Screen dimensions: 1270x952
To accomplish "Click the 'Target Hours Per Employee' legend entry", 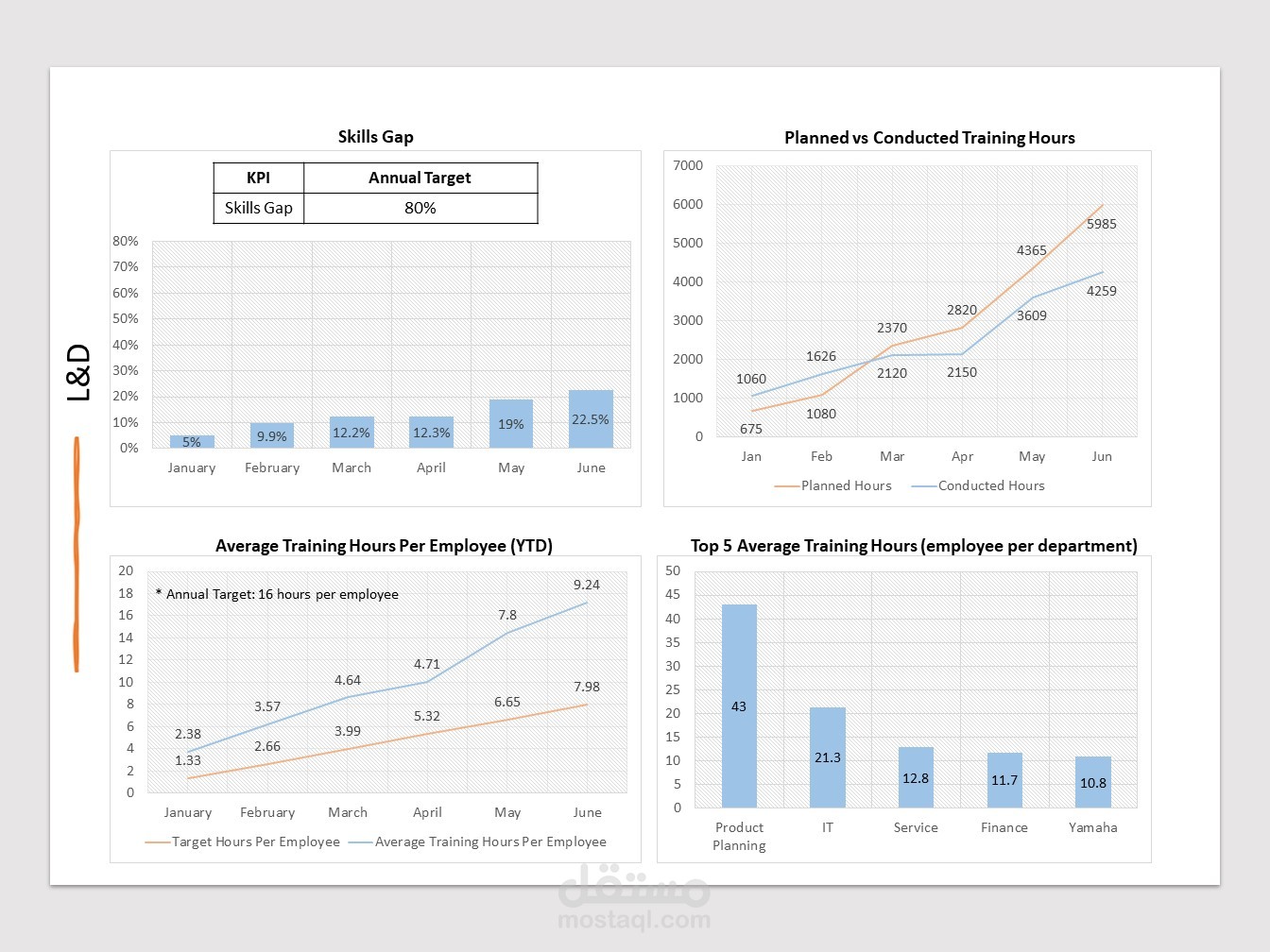I will 243,841.
